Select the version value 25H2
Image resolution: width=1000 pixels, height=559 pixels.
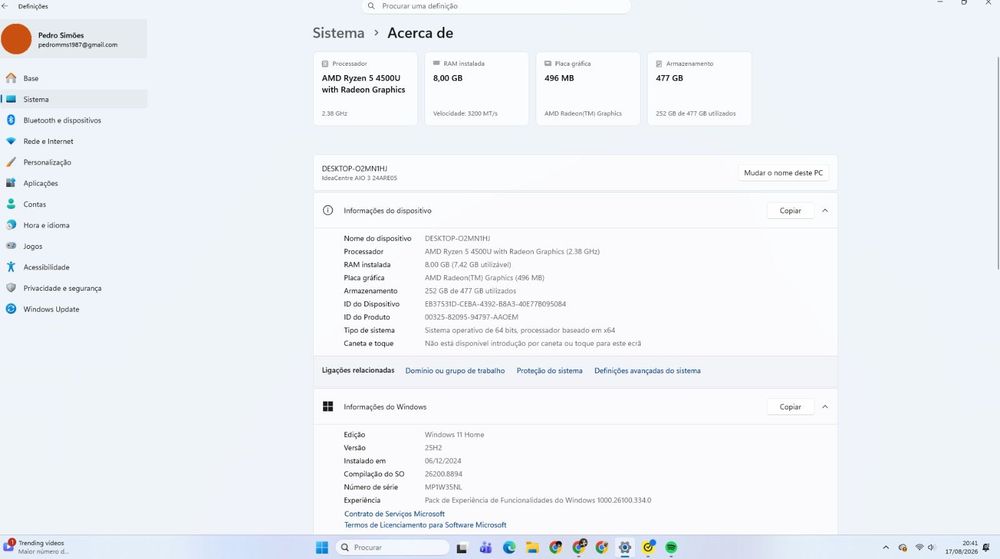coord(434,448)
